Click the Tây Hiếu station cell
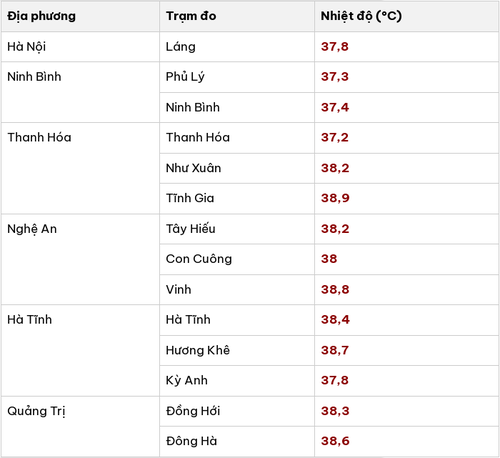Viewport: 500px width, 458px height. pos(237,229)
